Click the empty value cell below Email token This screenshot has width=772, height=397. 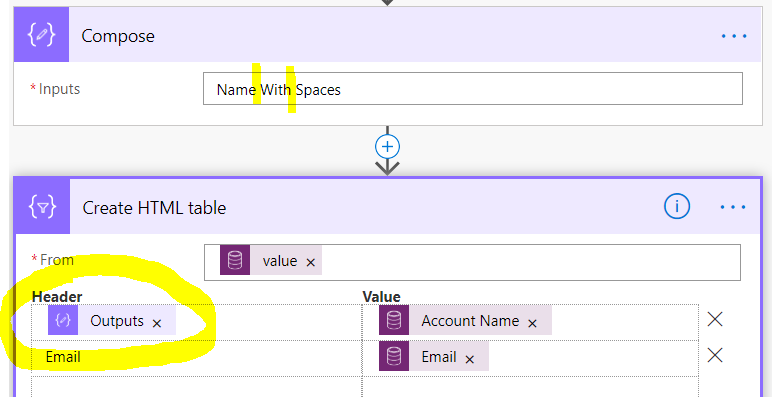tap(530, 387)
